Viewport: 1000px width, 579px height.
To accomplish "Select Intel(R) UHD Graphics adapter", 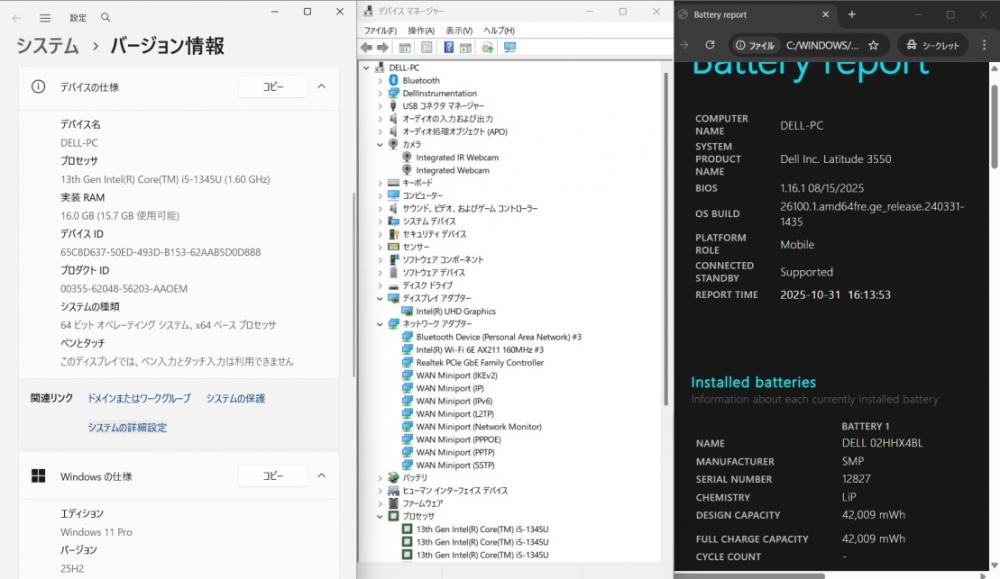I will pyautogui.click(x=455, y=311).
